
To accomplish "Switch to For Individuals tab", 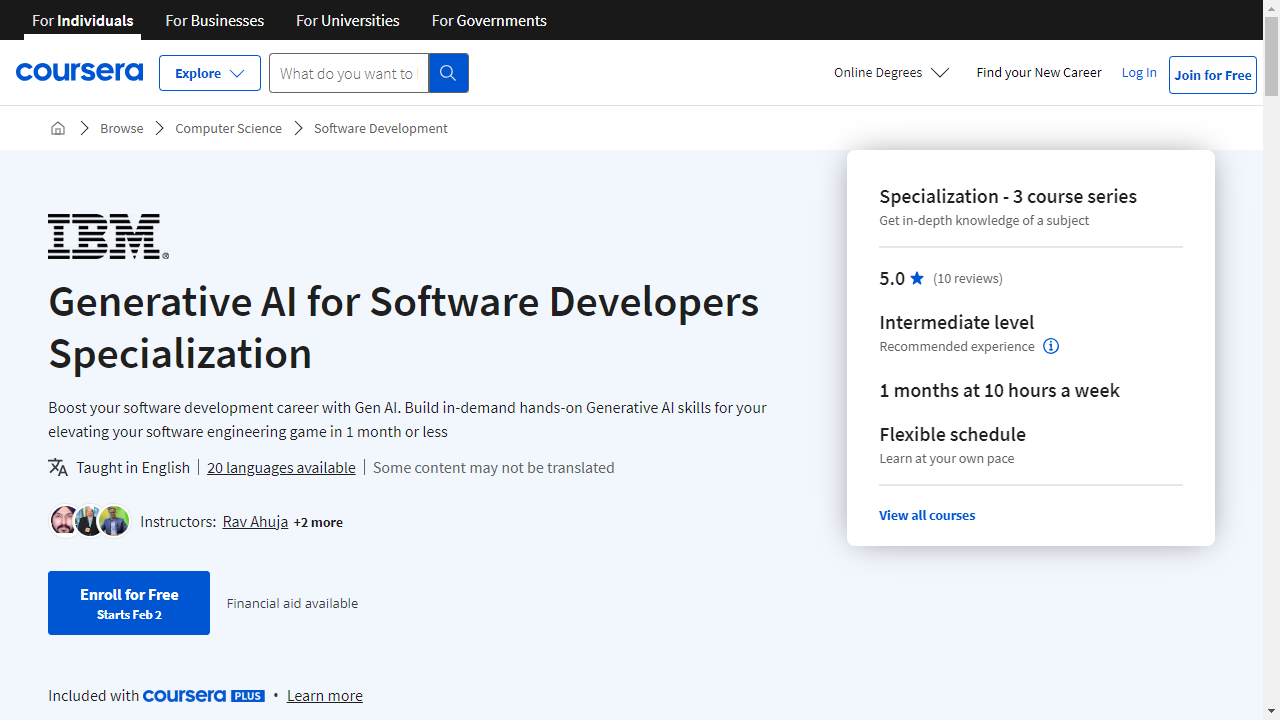I will tap(83, 20).
